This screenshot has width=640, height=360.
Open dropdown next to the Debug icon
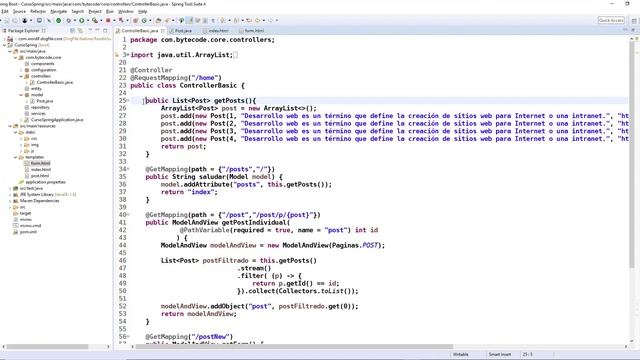click(x=74, y=20)
